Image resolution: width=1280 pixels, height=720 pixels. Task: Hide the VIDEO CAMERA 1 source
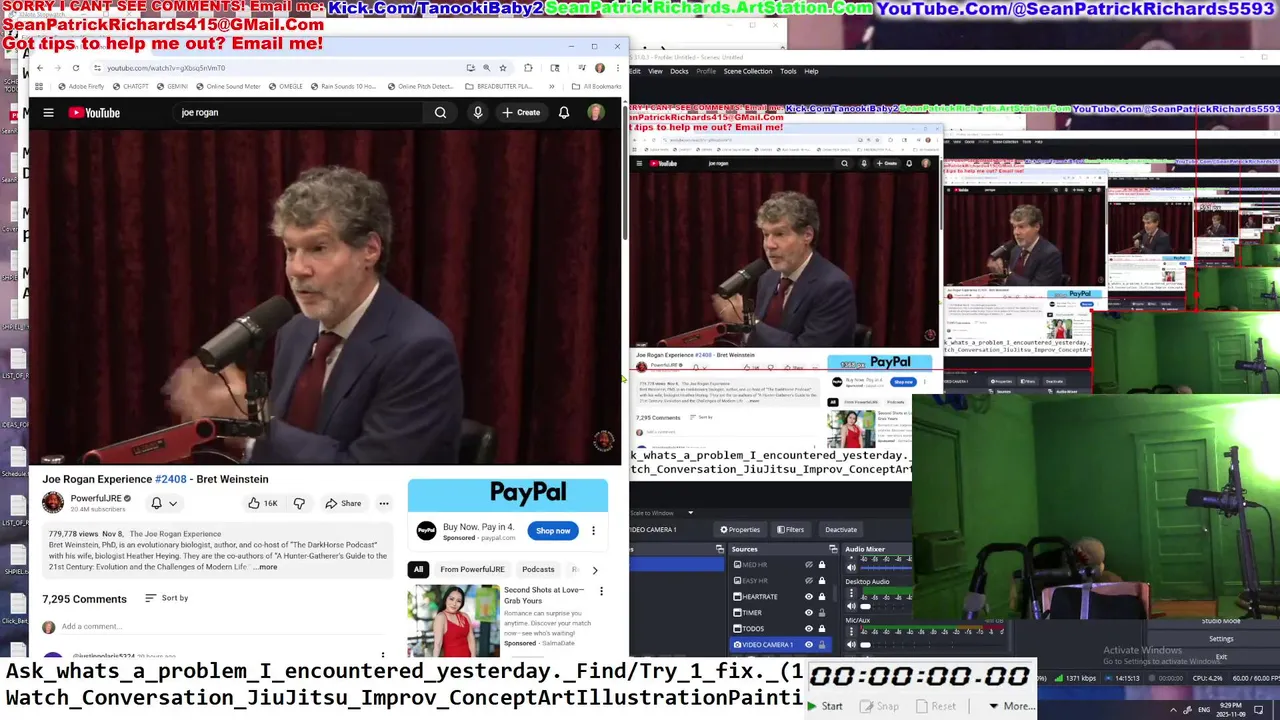pos(809,645)
